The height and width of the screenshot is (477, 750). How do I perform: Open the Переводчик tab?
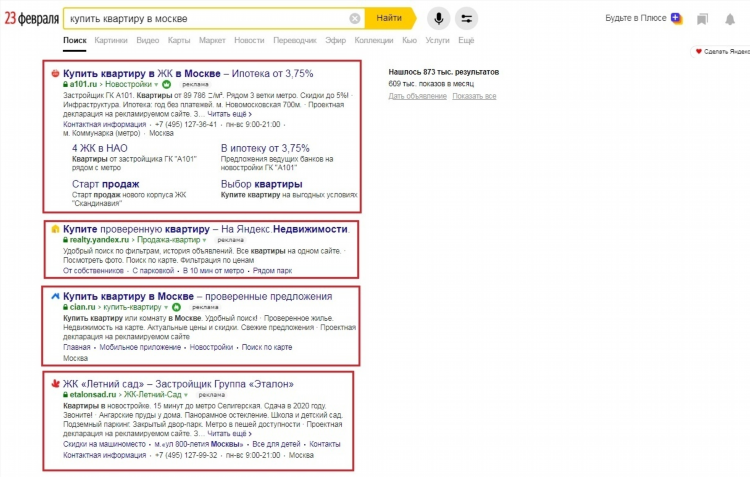295,40
